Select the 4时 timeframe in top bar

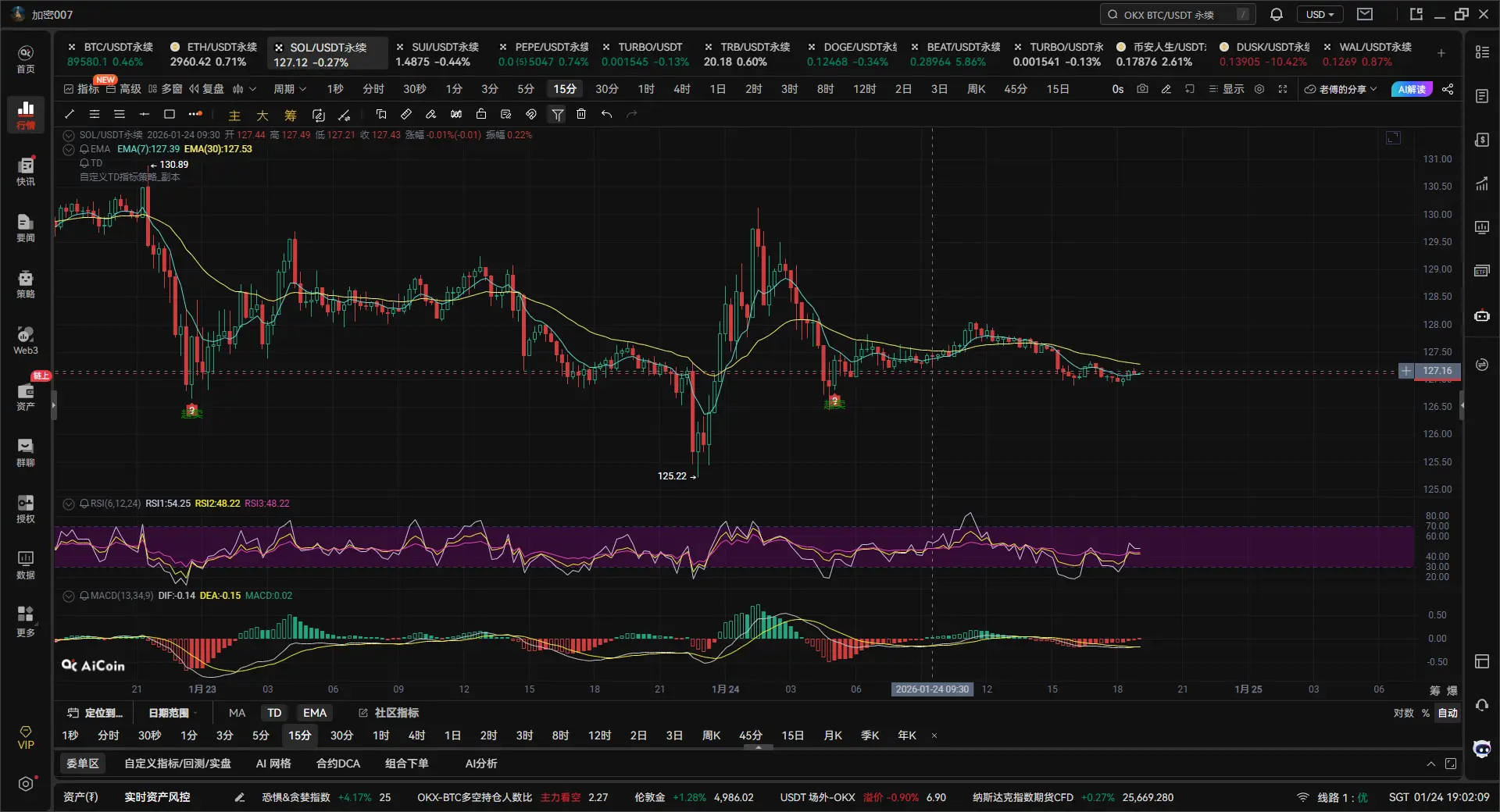[681, 89]
